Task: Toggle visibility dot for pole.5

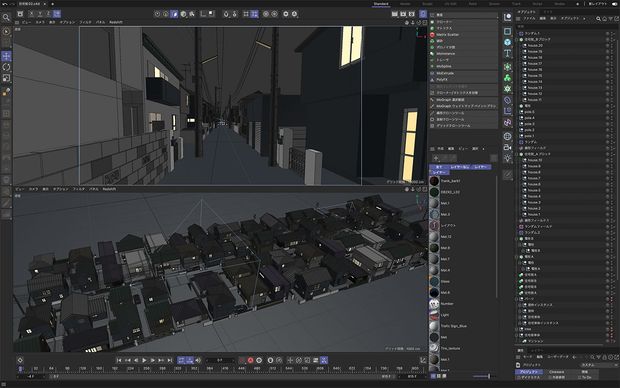Action: pyautogui.click(x=608, y=112)
